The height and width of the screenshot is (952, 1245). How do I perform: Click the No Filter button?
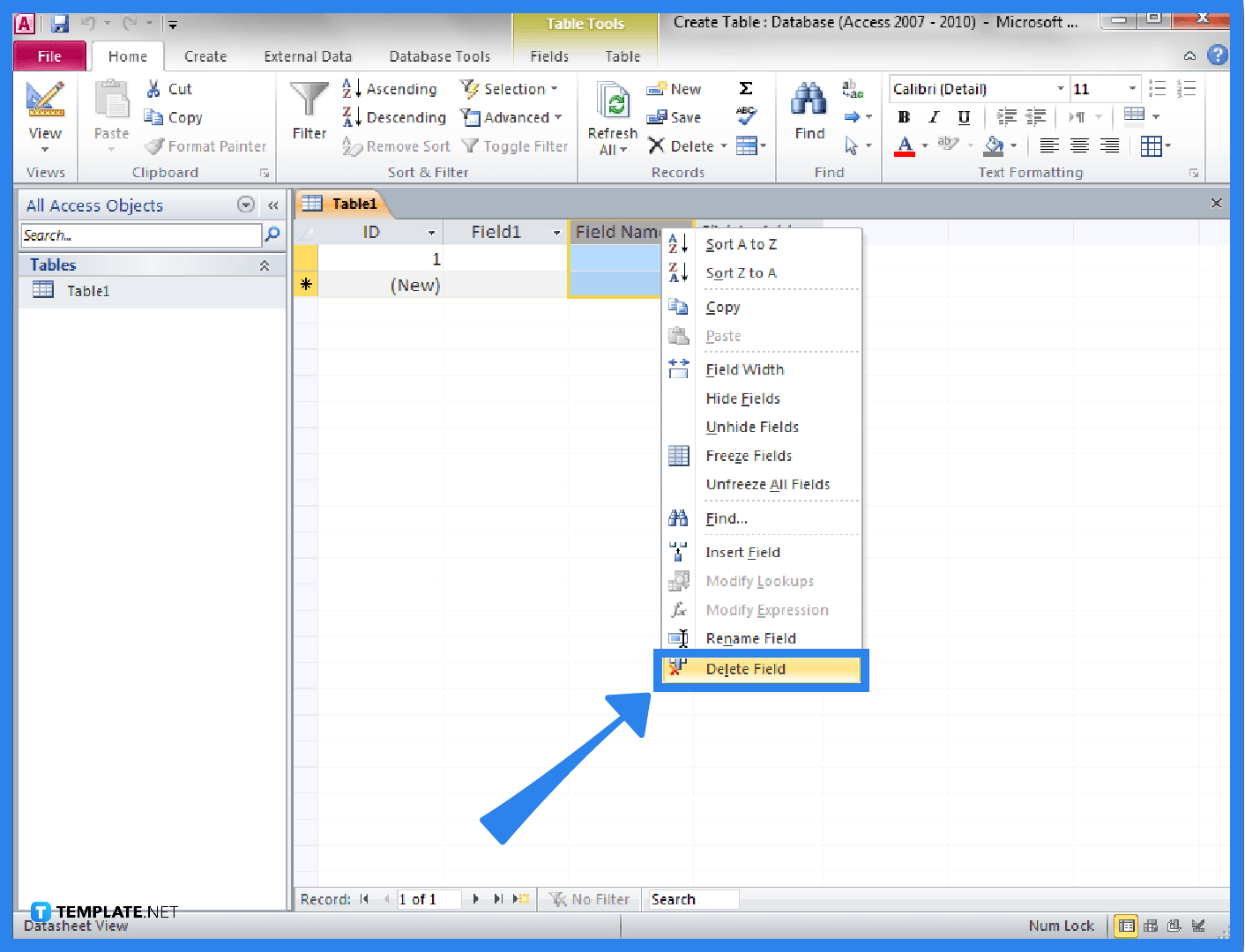coord(589,898)
